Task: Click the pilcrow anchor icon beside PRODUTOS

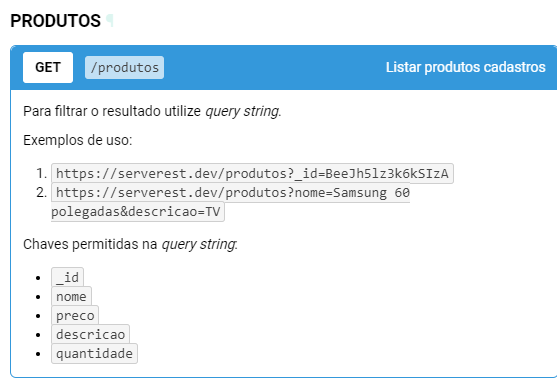Action: pos(110,21)
